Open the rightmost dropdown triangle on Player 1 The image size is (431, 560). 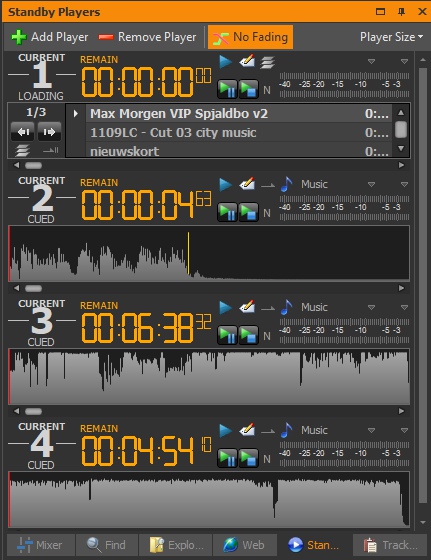404,62
